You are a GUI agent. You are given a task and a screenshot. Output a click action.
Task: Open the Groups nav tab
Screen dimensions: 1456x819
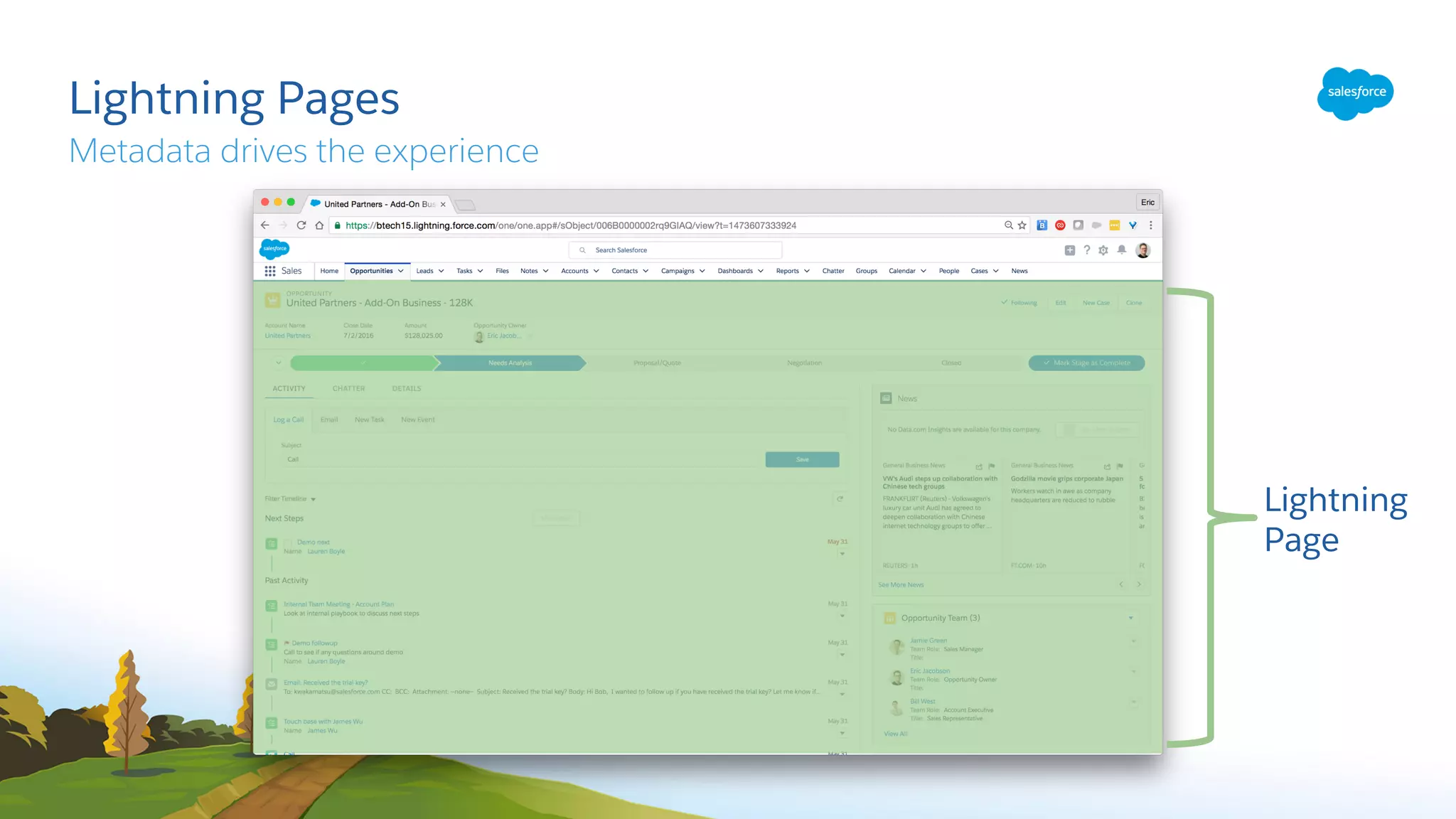(866, 271)
